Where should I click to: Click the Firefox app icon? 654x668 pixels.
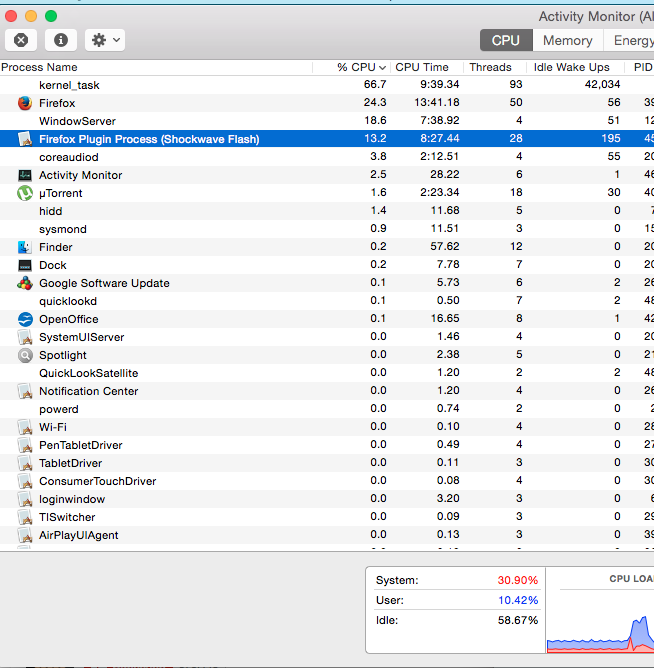pos(25,103)
